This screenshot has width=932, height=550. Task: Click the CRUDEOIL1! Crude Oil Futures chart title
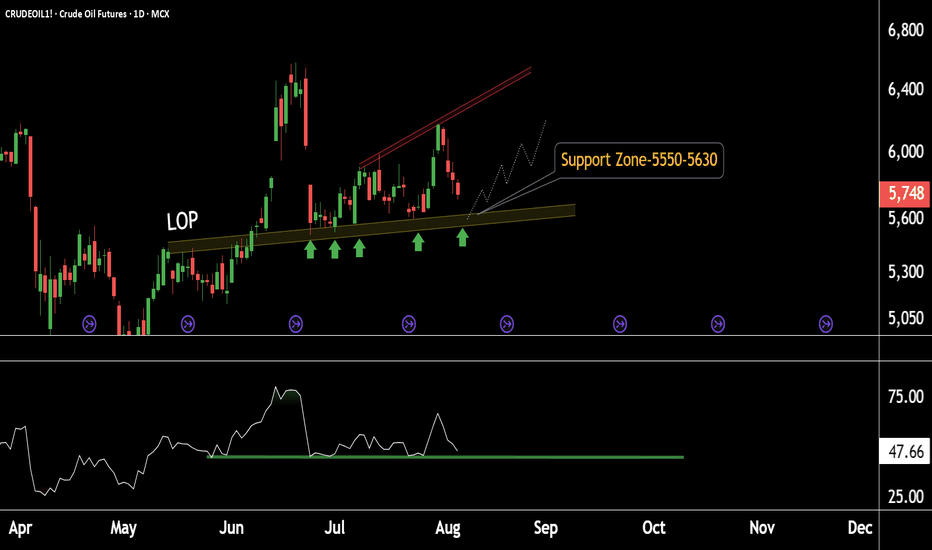(87, 14)
